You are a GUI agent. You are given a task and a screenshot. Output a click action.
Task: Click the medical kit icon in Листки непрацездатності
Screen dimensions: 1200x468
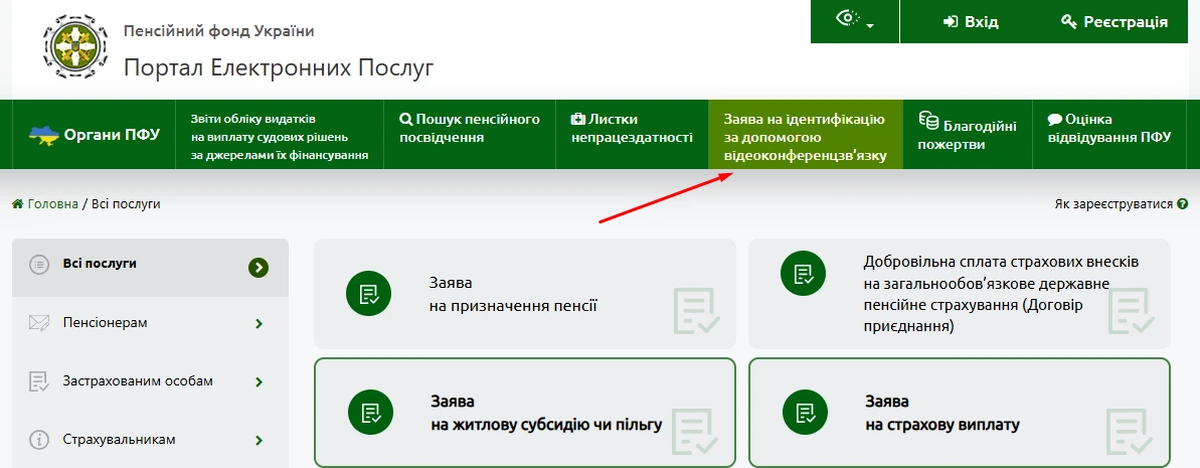coord(578,119)
